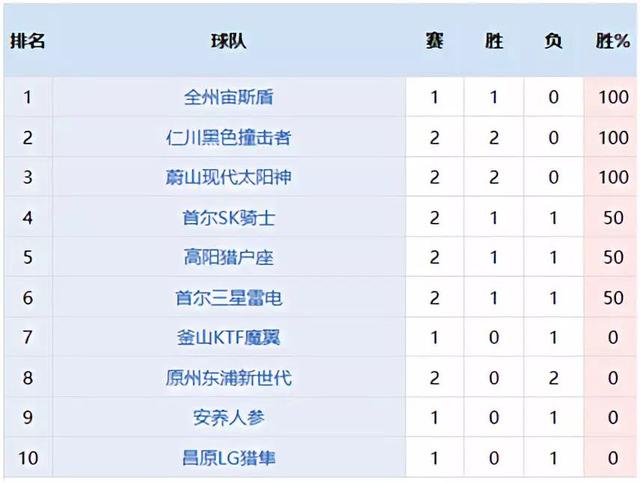
Task: Open 首尔SK骑士 team page
Action: 229,218
